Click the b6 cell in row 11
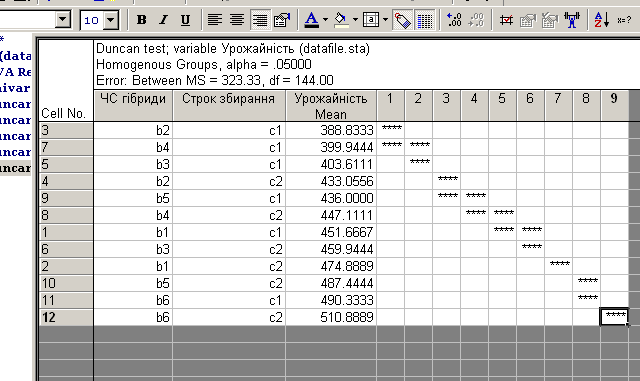This screenshot has width=640, height=381. (x=133, y=300)
